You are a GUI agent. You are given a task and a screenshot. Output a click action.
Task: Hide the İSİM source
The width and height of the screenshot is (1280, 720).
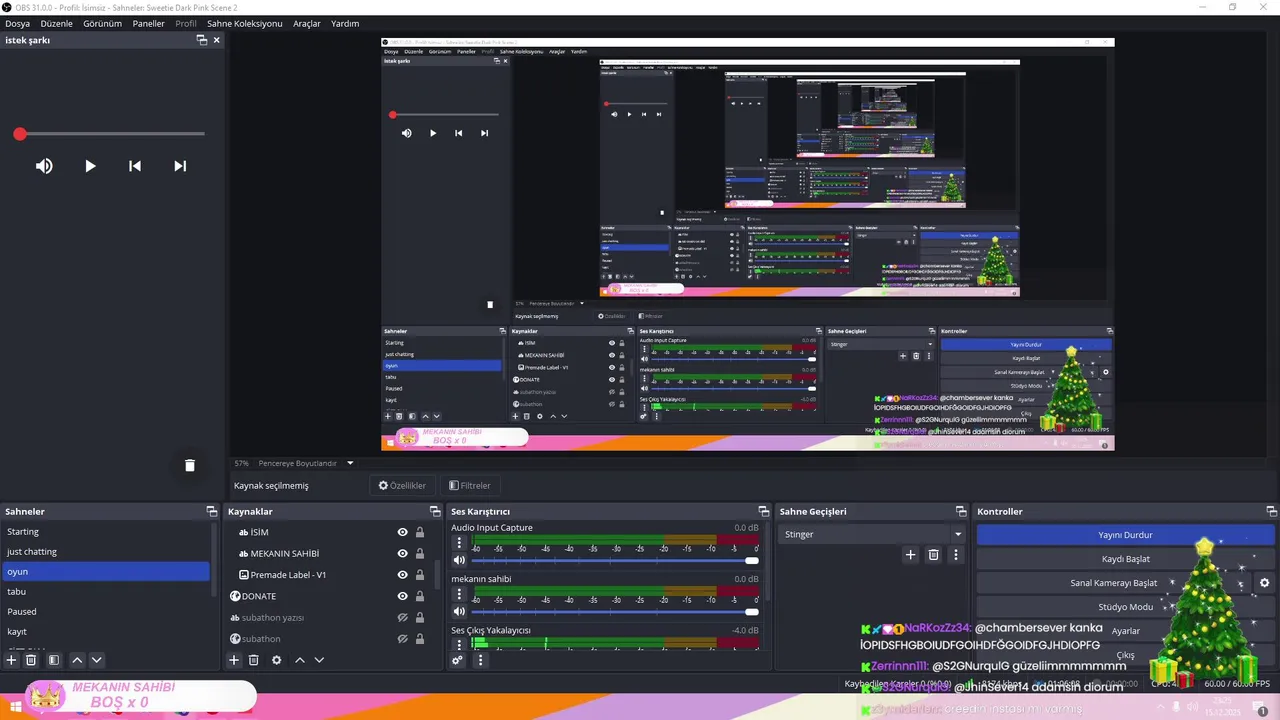pos(402,533)
